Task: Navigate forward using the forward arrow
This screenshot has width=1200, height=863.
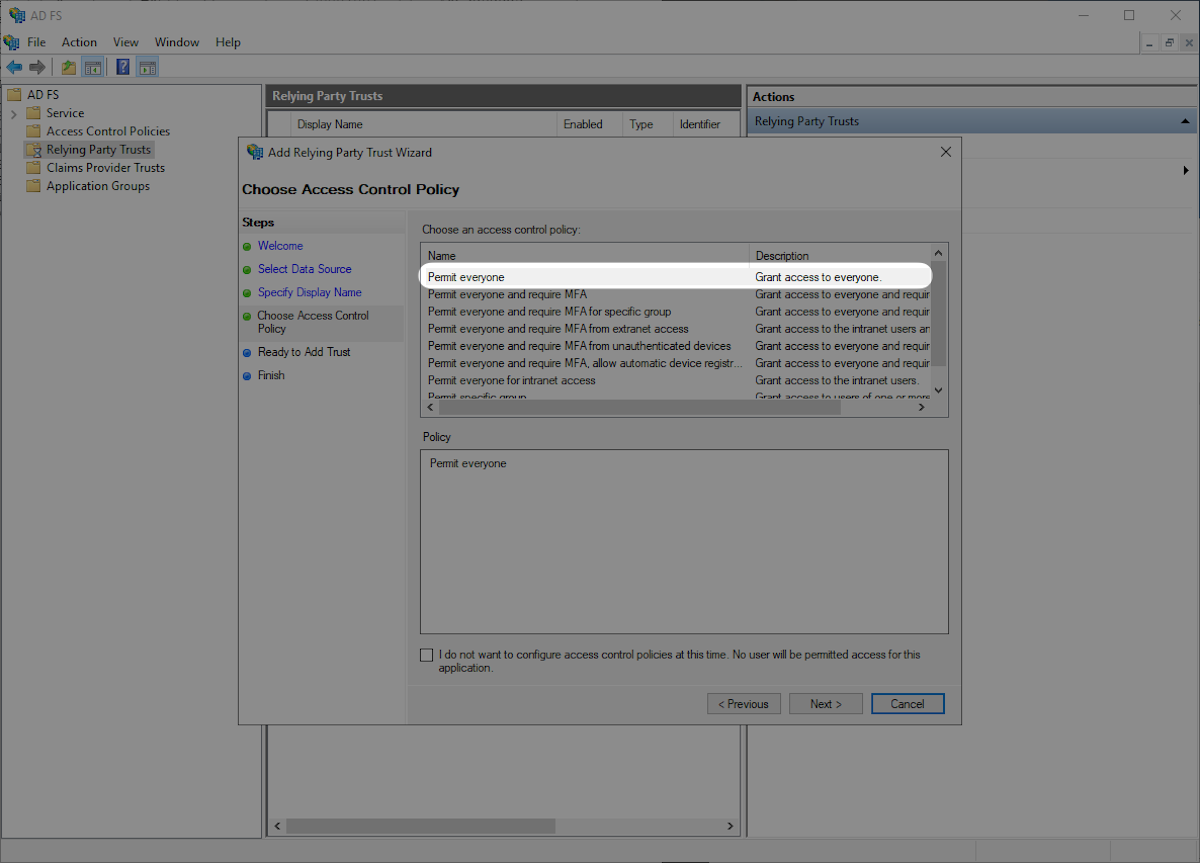Action: coord(37,66)
